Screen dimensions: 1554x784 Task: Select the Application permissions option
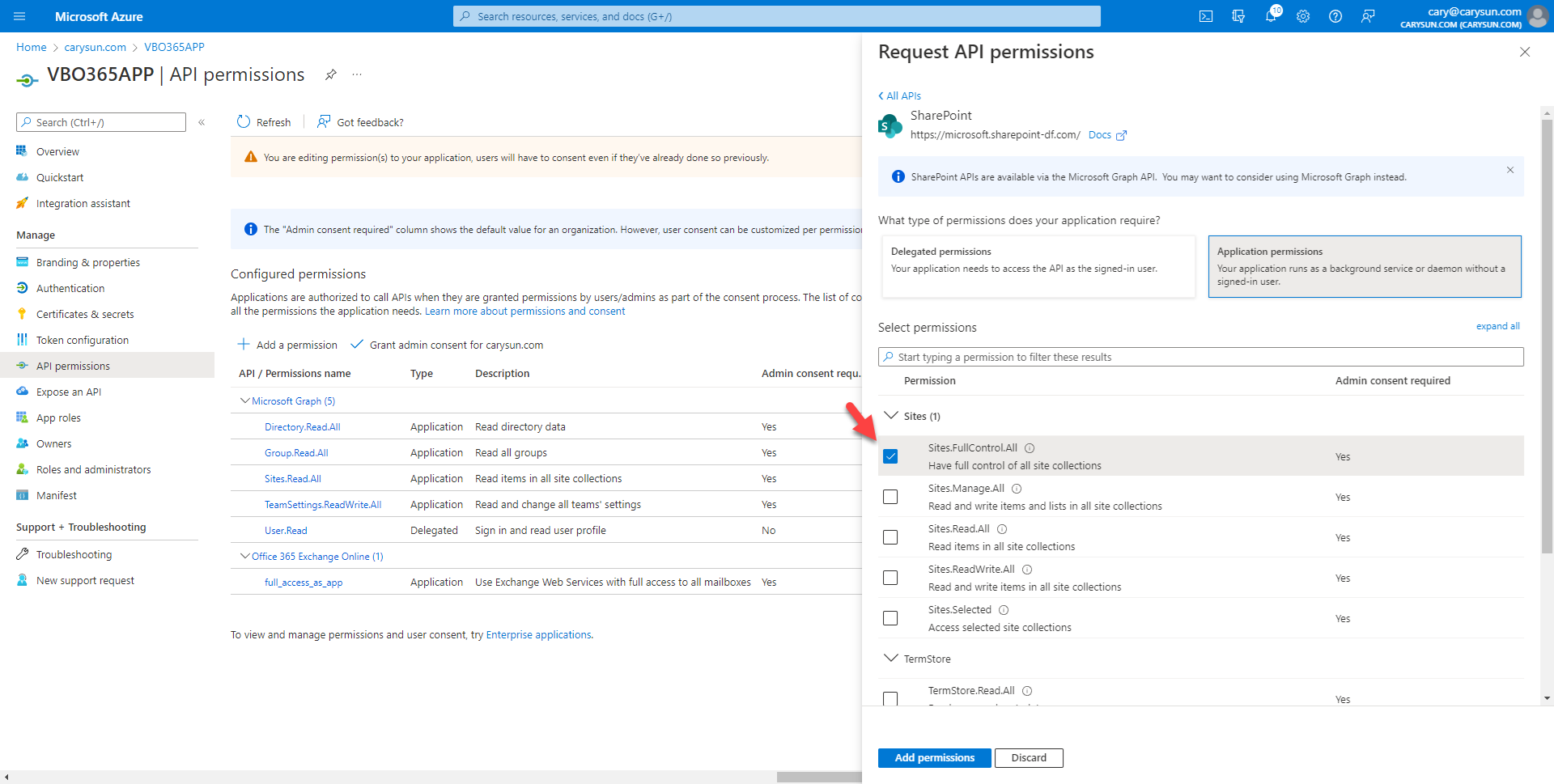[x=1365, y=266]
